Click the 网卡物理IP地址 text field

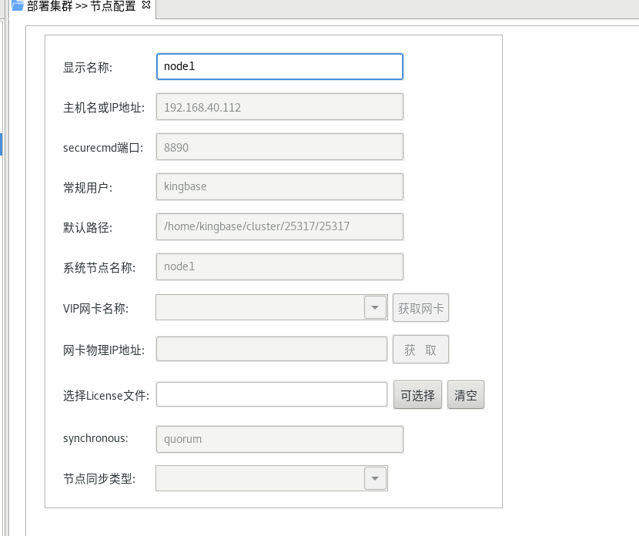(271, 349)
